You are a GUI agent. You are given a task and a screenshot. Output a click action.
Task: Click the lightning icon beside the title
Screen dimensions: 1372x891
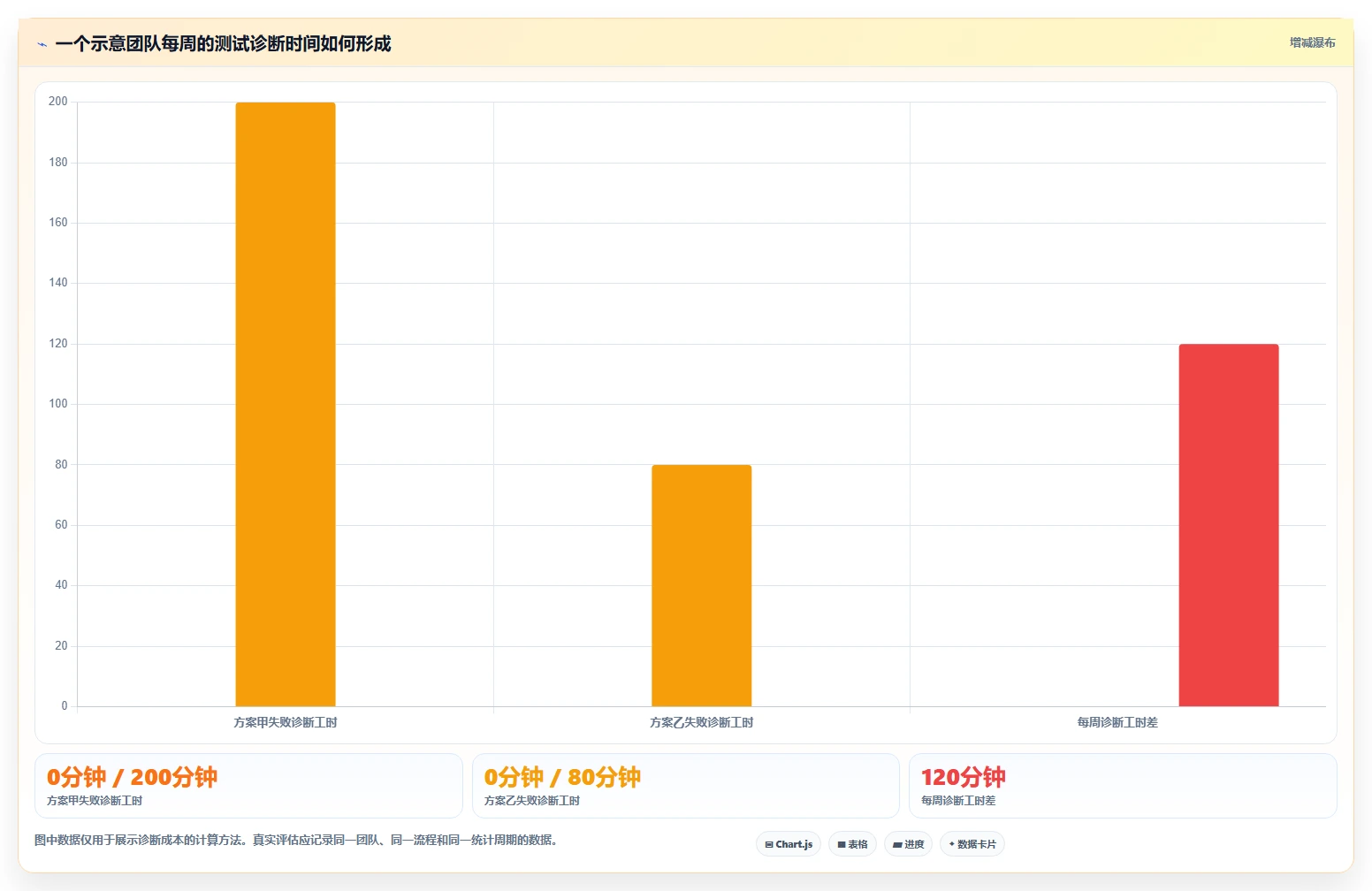(42, 44)
